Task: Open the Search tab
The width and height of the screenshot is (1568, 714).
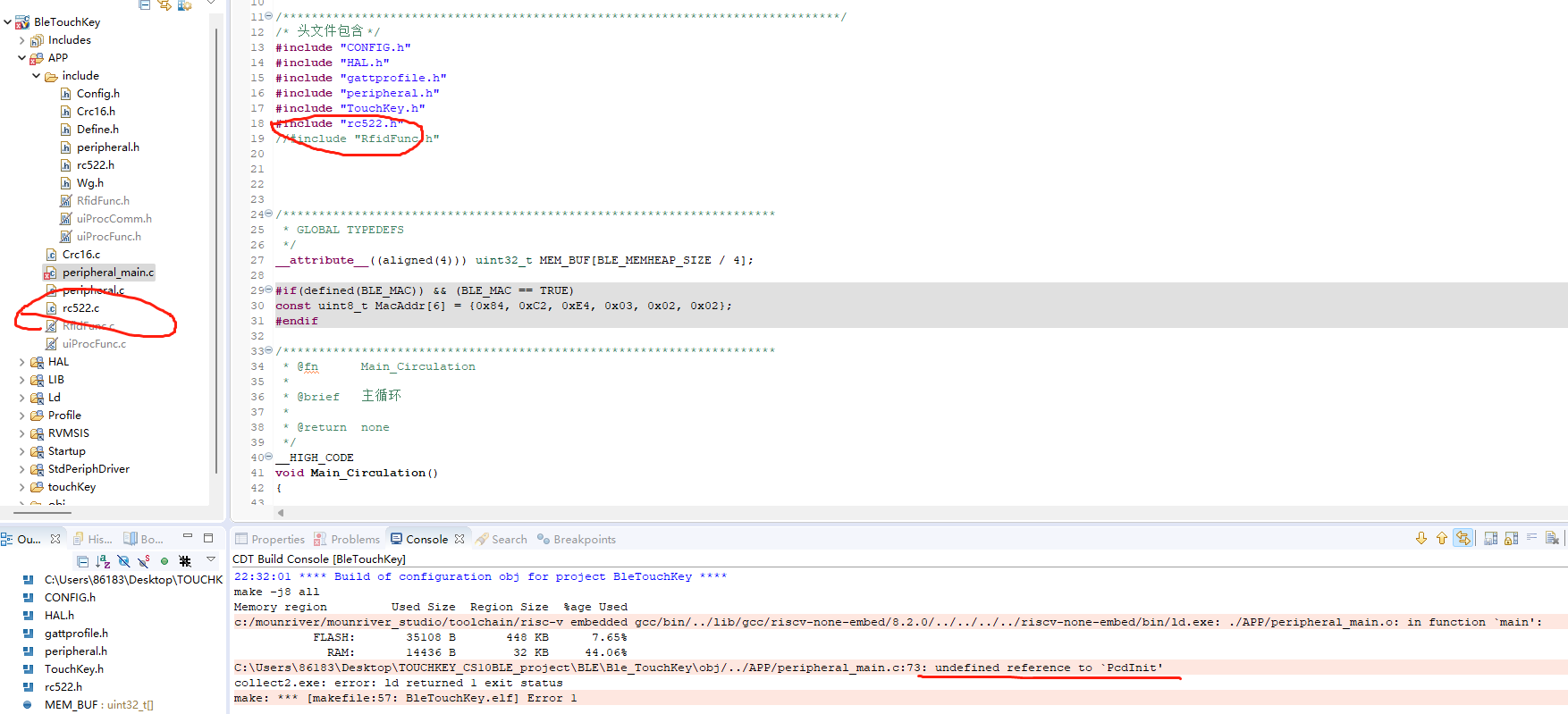Action: point(502,539)
